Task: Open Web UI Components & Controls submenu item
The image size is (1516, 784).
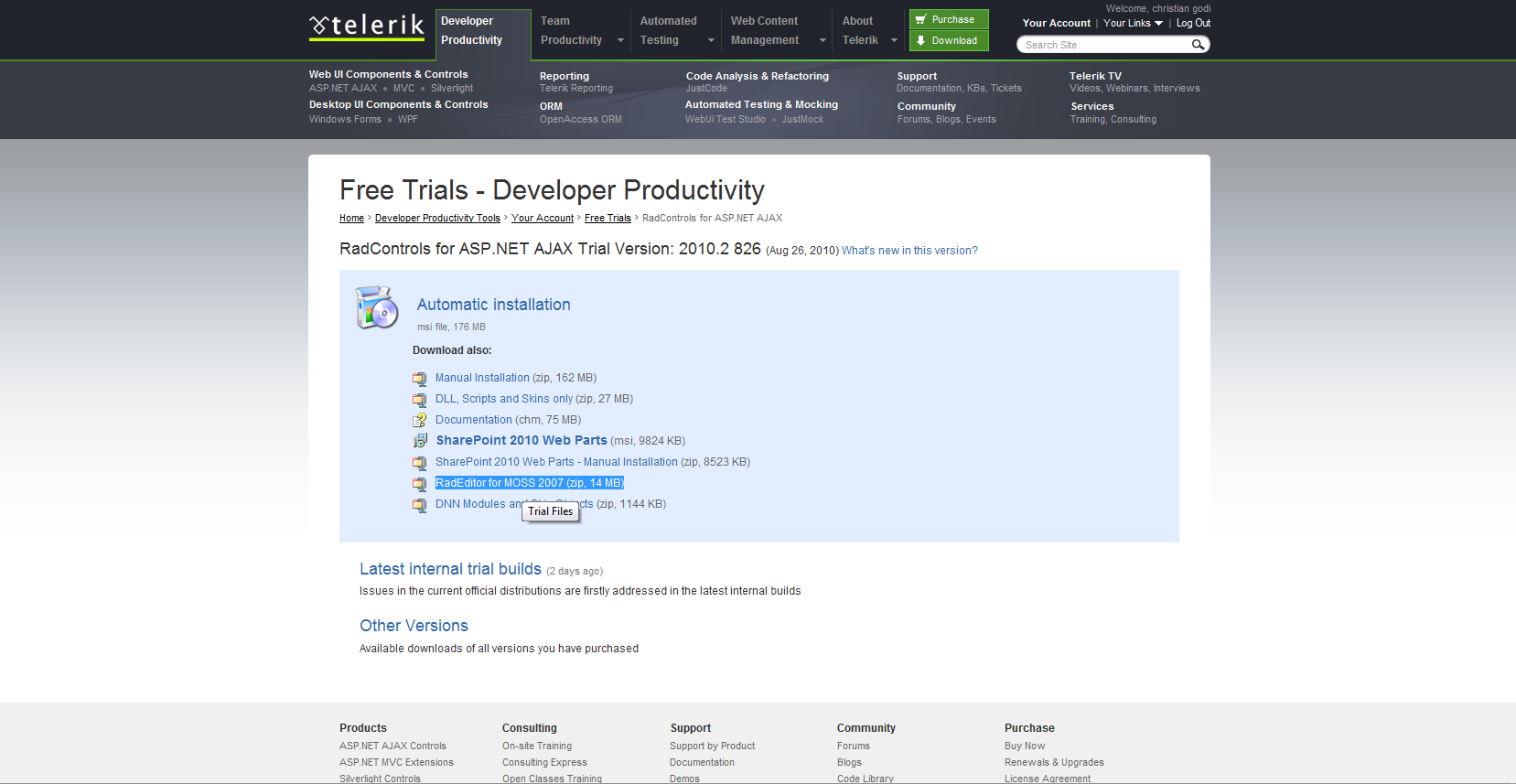Action: click(x=388, y=74)
